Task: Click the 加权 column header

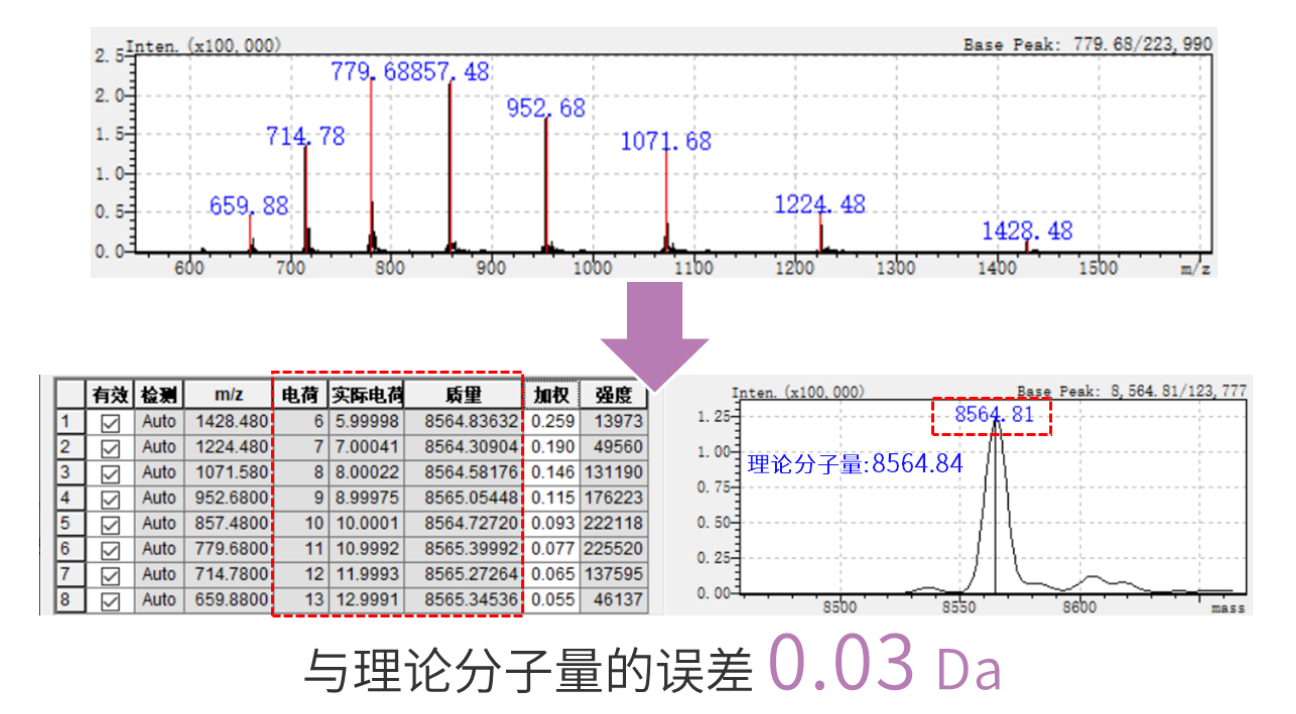Action: click(x=550, y=395)
